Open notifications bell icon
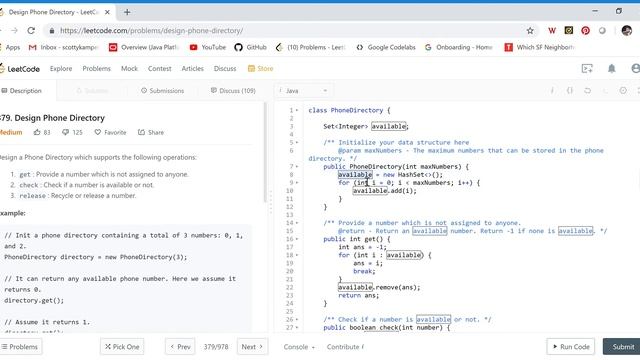This screenshot has width=640, height=360. (x=611, y=69)
